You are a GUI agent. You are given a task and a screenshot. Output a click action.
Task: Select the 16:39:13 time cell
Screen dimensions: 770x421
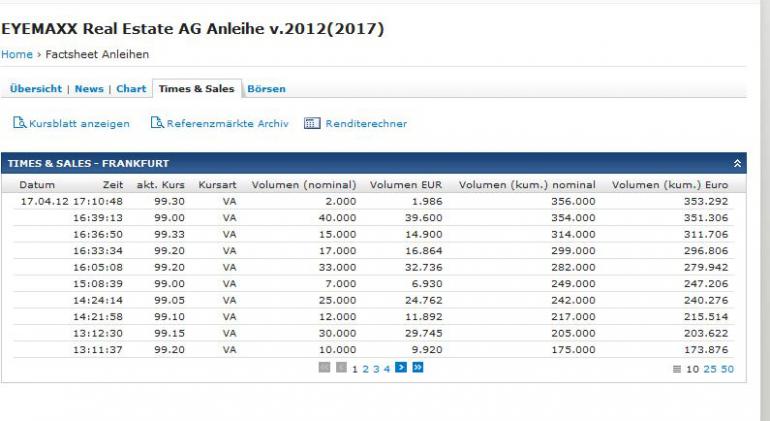98,218
